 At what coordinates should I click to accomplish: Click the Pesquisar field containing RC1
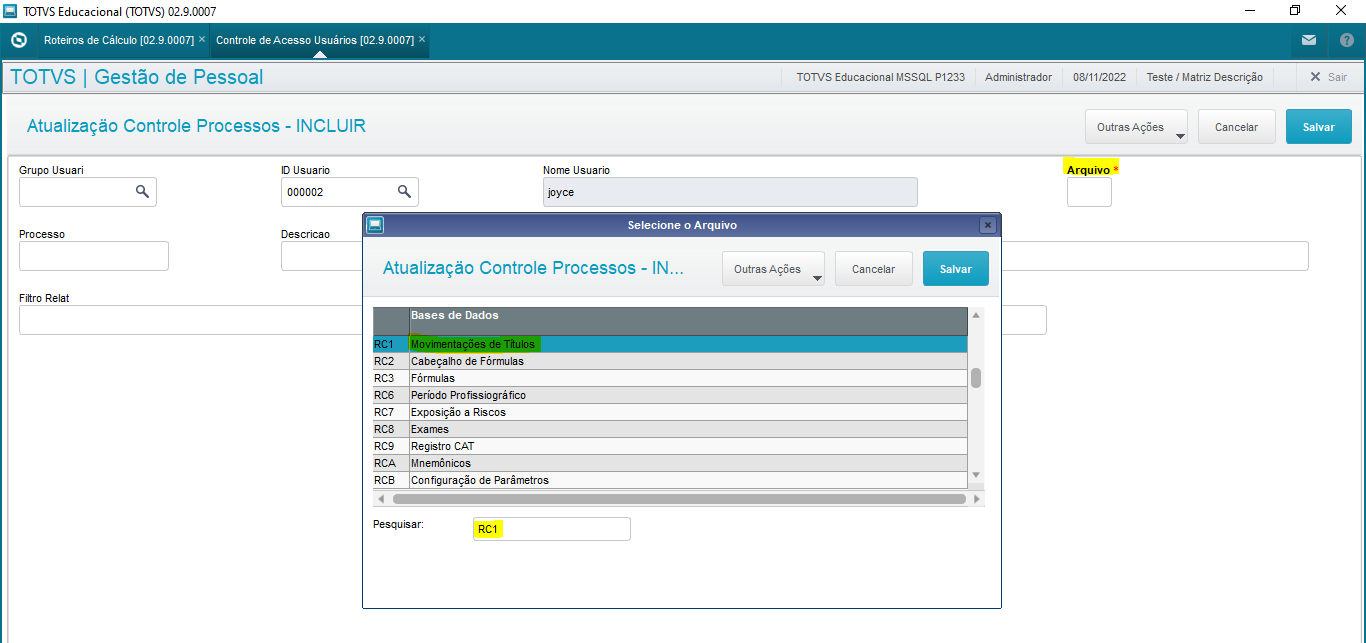[x=552, y=529]
